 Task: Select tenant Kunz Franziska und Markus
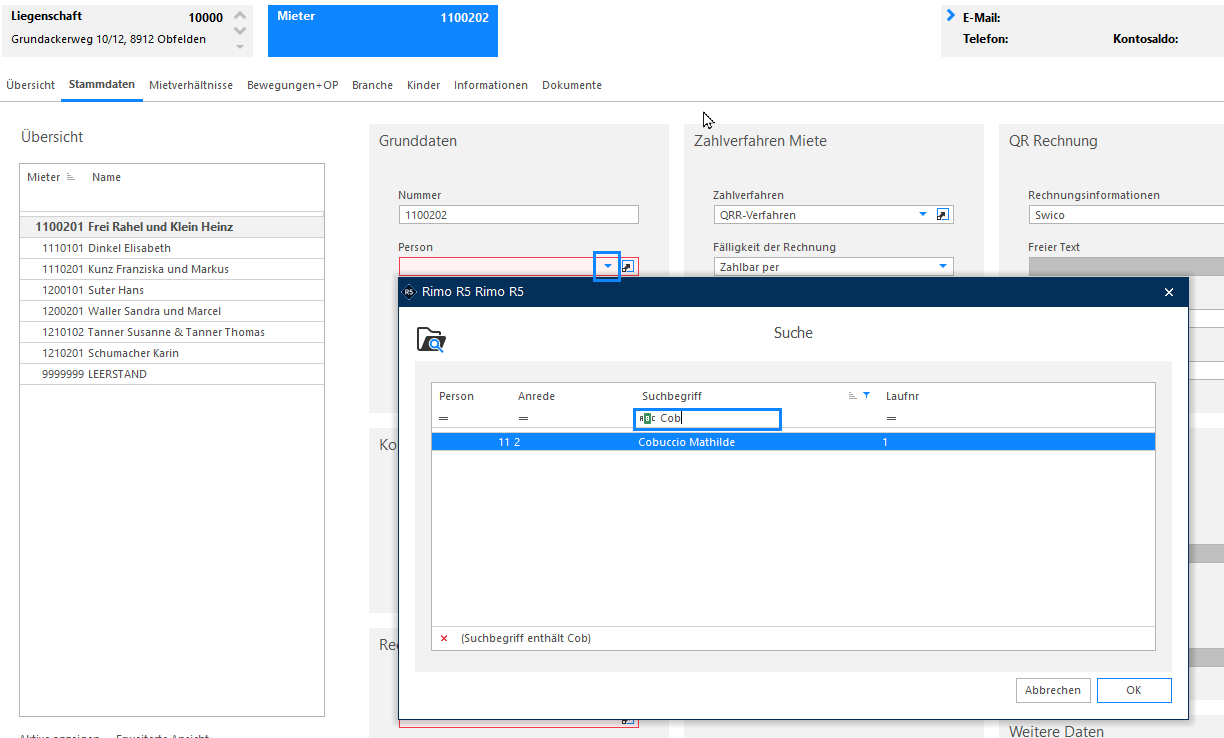(x=172, y=269)
